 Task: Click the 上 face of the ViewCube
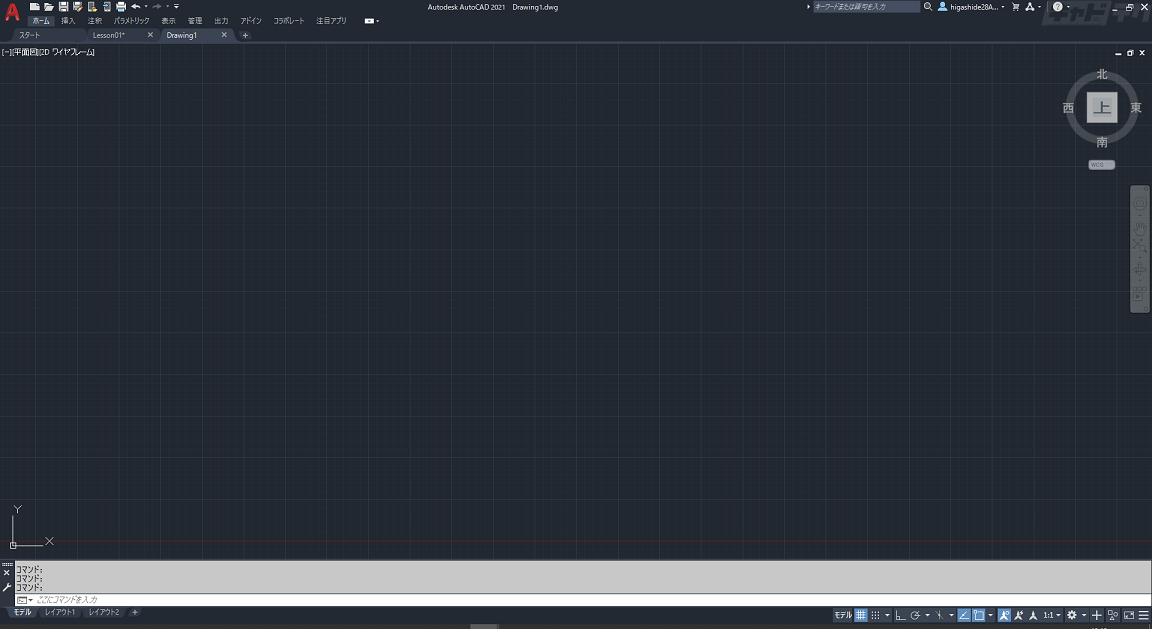[1102, 107]
